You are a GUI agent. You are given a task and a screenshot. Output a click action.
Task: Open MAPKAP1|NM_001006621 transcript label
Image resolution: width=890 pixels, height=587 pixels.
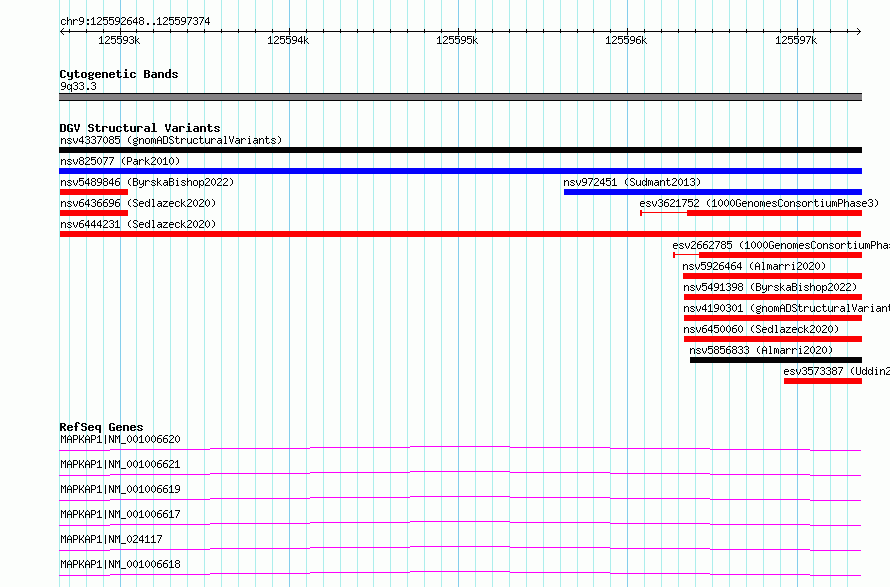point(120,464)
